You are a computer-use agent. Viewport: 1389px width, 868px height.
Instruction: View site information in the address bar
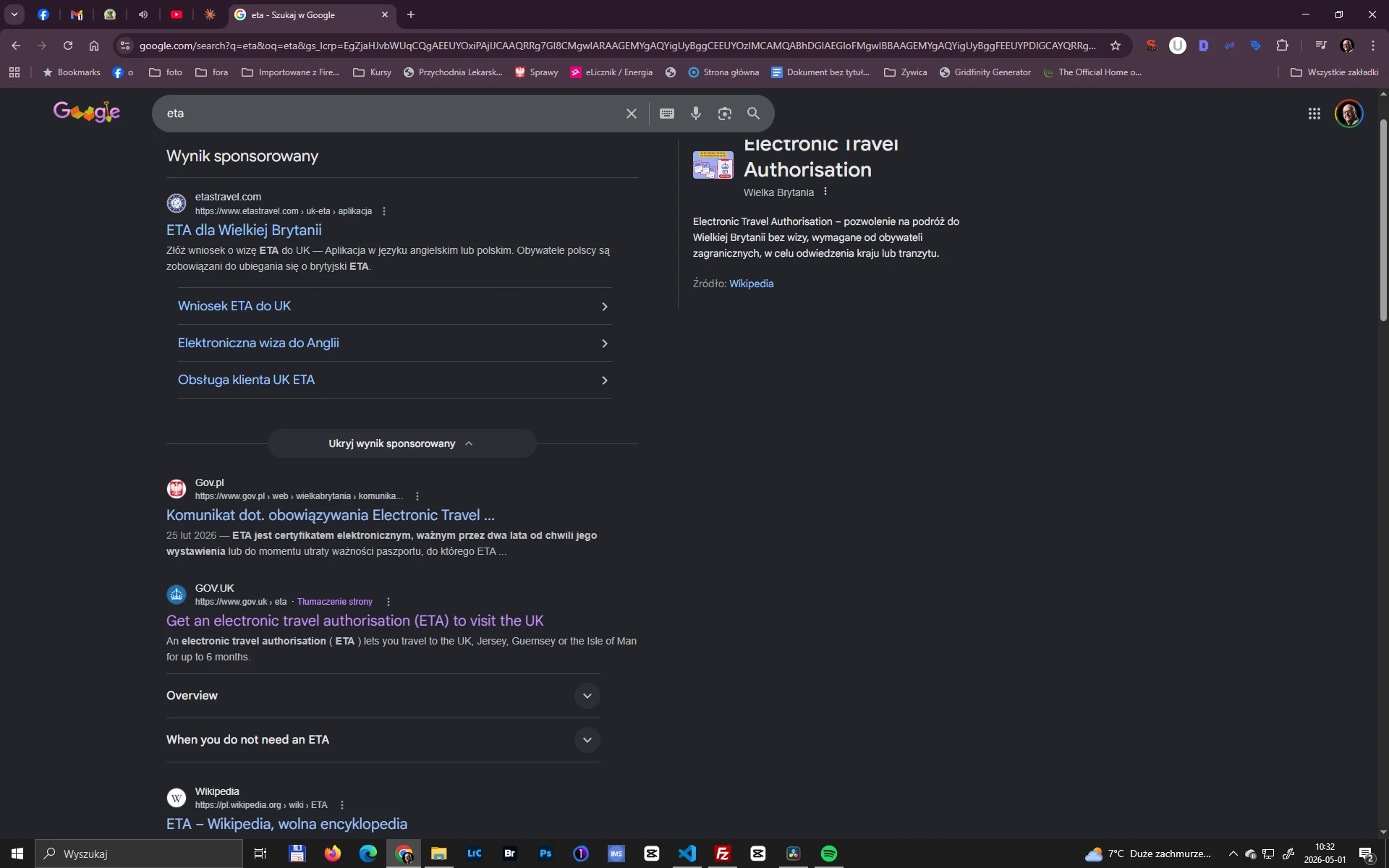[x=125, y=46]
